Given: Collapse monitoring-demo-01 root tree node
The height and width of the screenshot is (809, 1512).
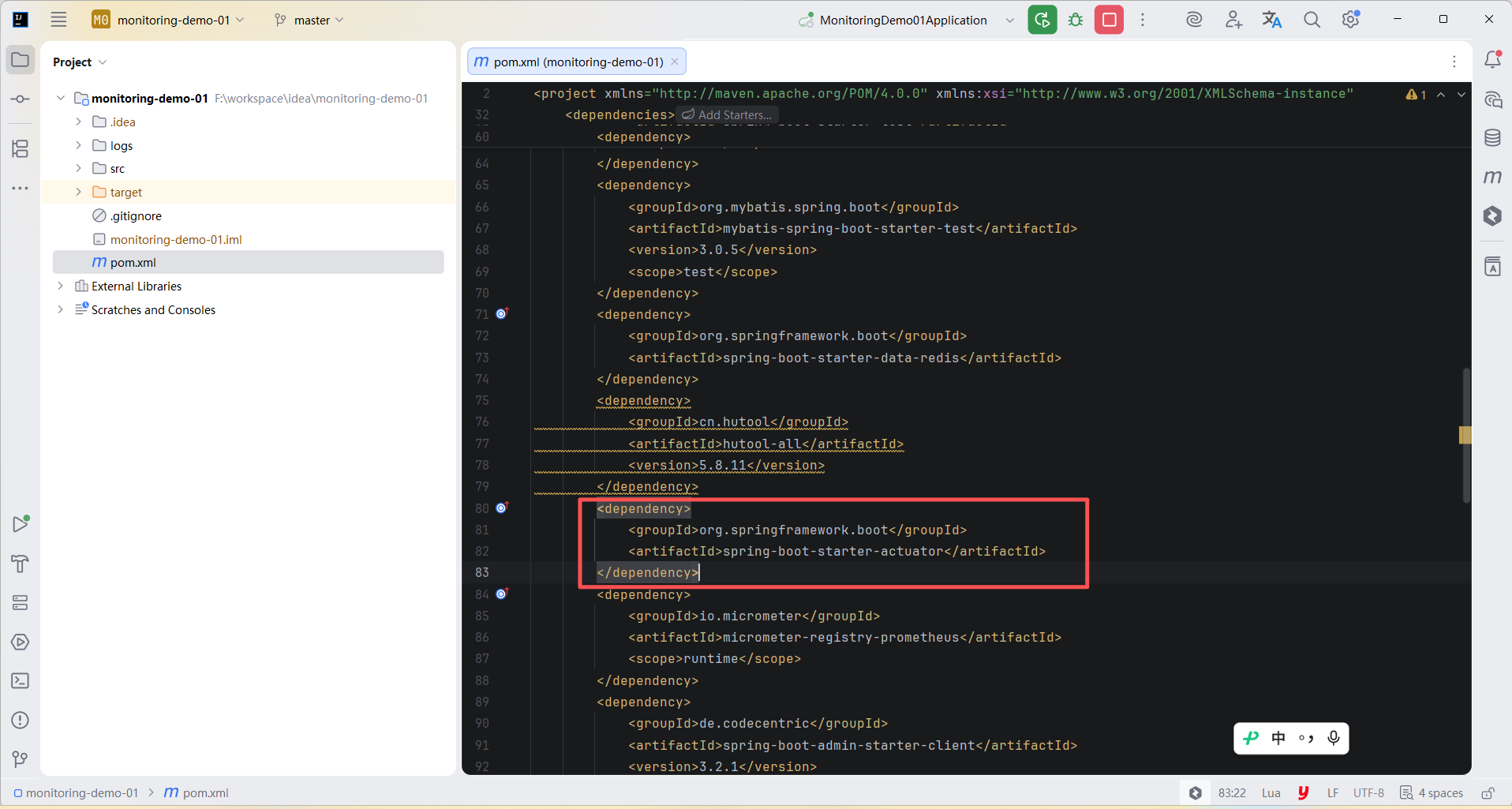Looking at the screenshot, I should click(61, 98).
